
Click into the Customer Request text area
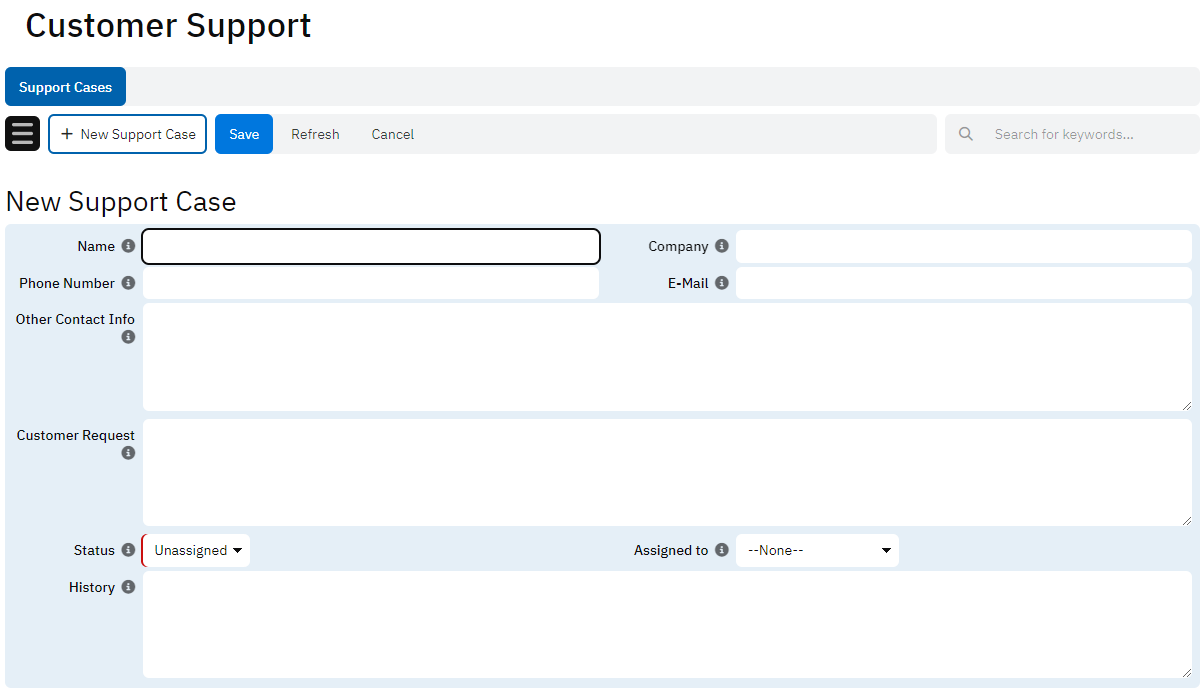(666, 472)
